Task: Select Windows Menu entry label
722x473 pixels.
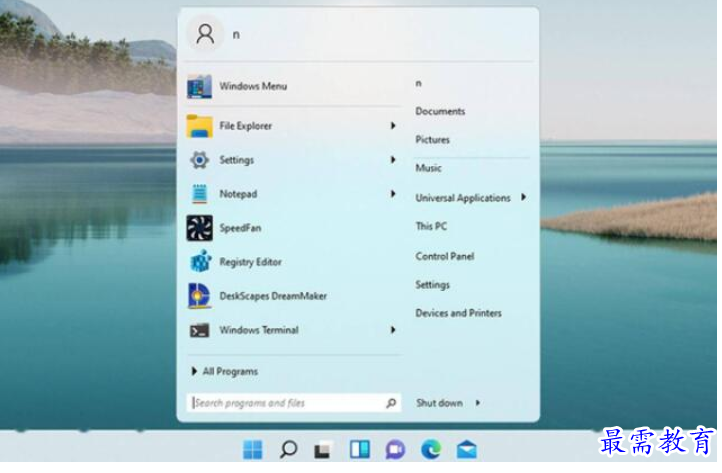Action: tap(253, 86)
